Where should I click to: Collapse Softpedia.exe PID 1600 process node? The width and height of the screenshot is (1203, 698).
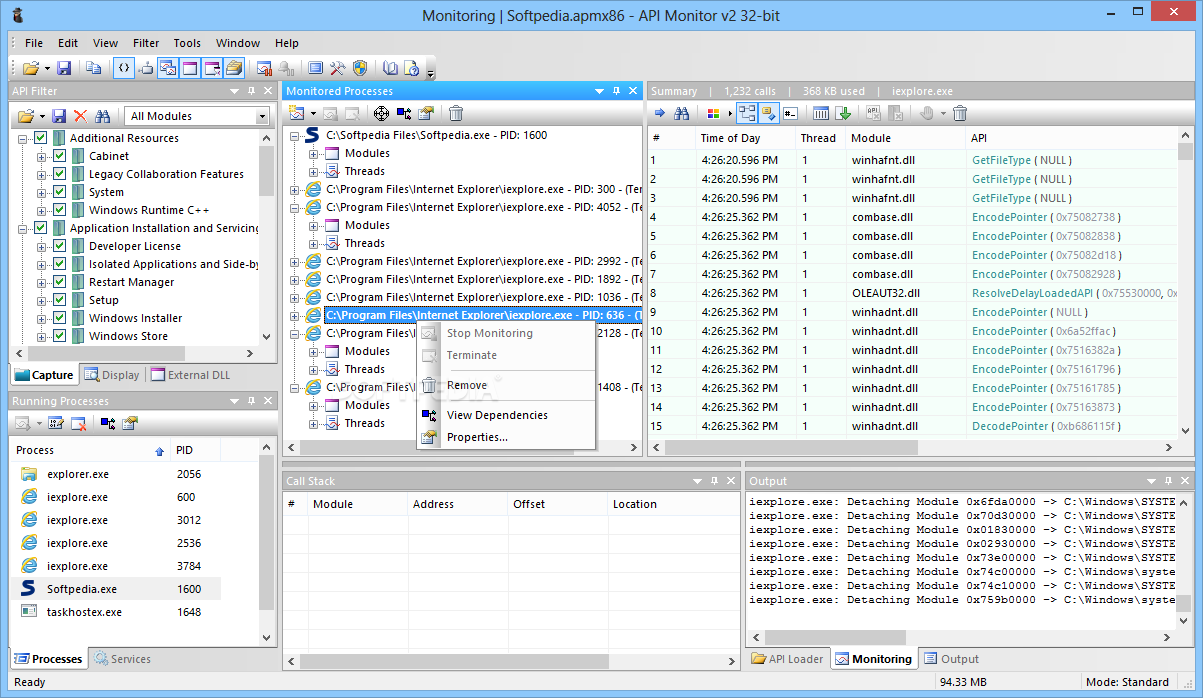[x=295, y=135]
